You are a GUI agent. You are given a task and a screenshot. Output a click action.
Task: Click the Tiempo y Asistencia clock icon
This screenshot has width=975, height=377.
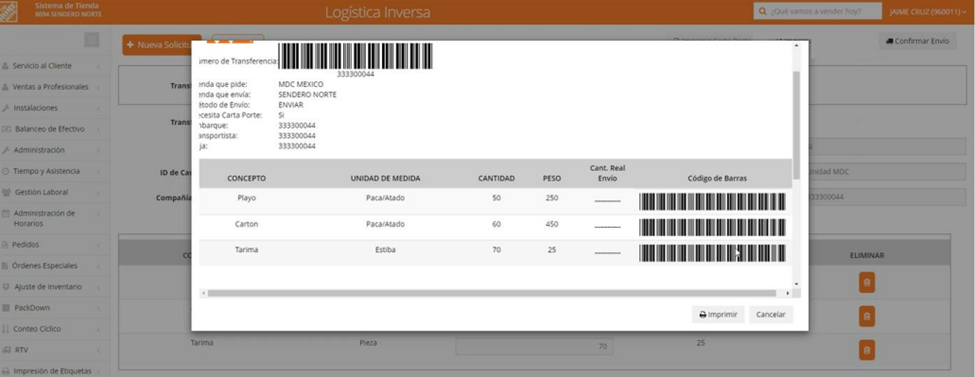6,171
